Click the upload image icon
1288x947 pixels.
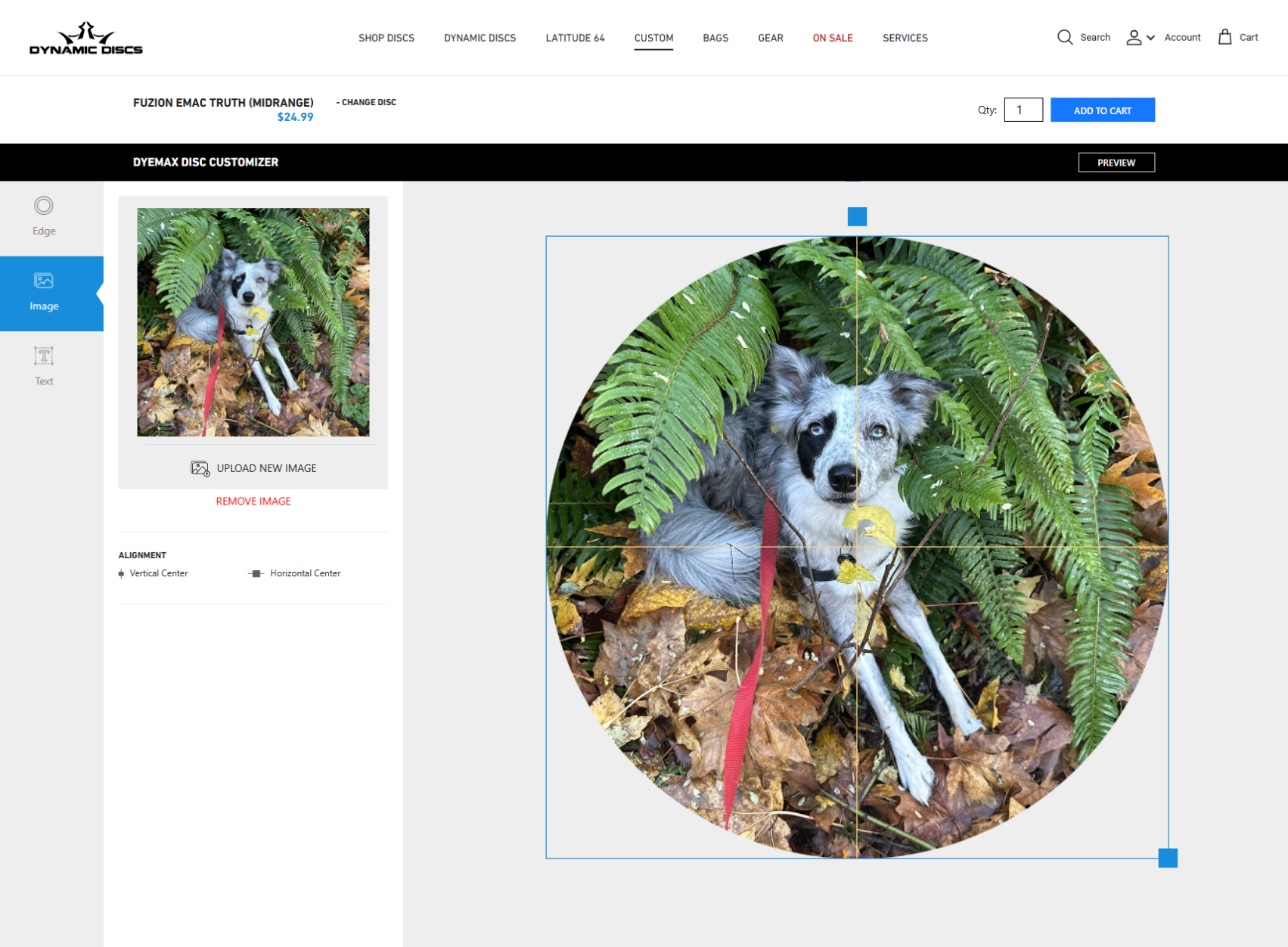pyautogui.click(x=200, y=468)
